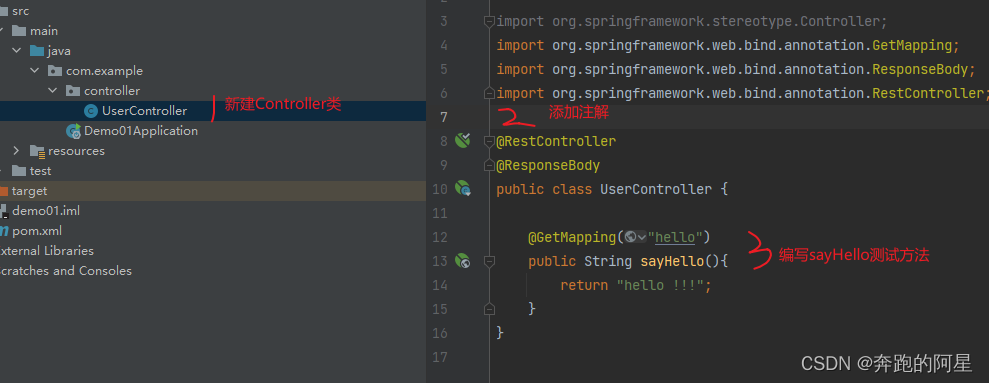
Task: Collapse the controller package chevron
Action: (x=53, y=91)
